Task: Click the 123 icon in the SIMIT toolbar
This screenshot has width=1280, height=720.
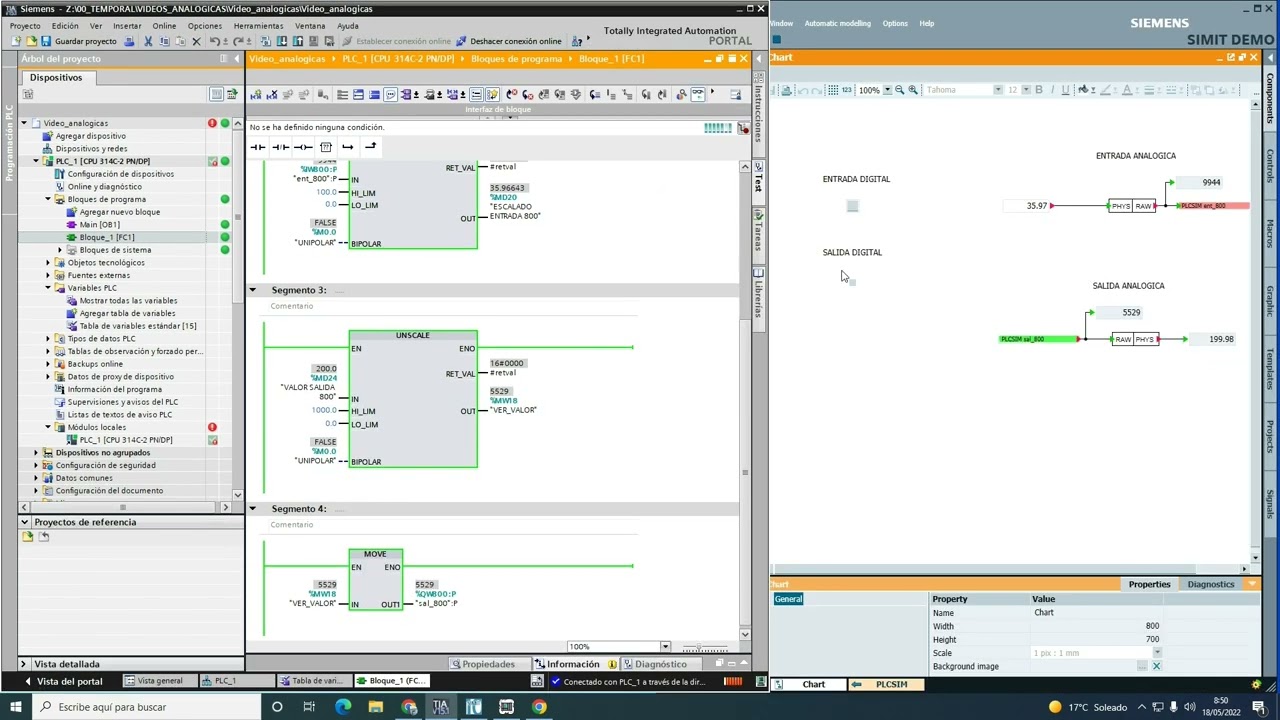Action: point(847,90)
